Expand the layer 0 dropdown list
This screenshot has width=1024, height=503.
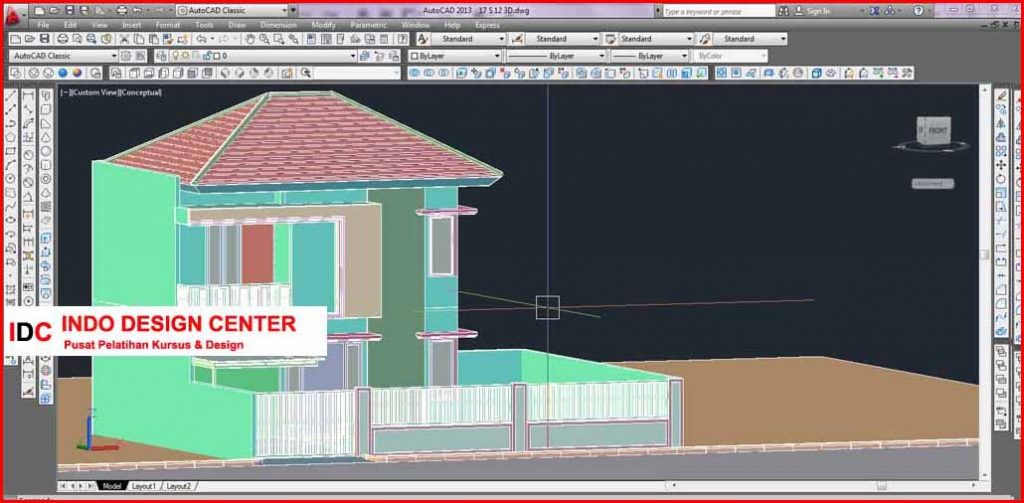click(353, 56)
